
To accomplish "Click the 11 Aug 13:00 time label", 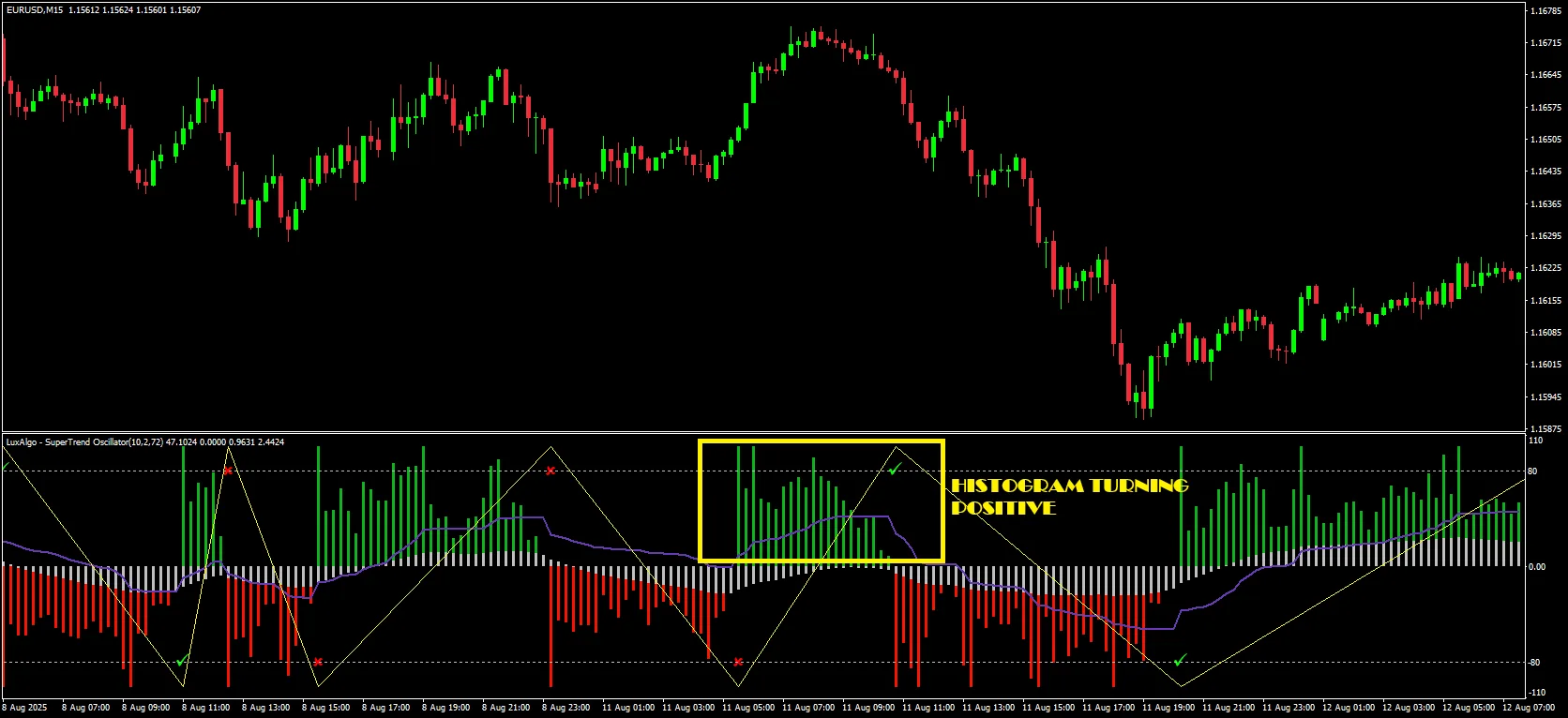I will 988,708.
